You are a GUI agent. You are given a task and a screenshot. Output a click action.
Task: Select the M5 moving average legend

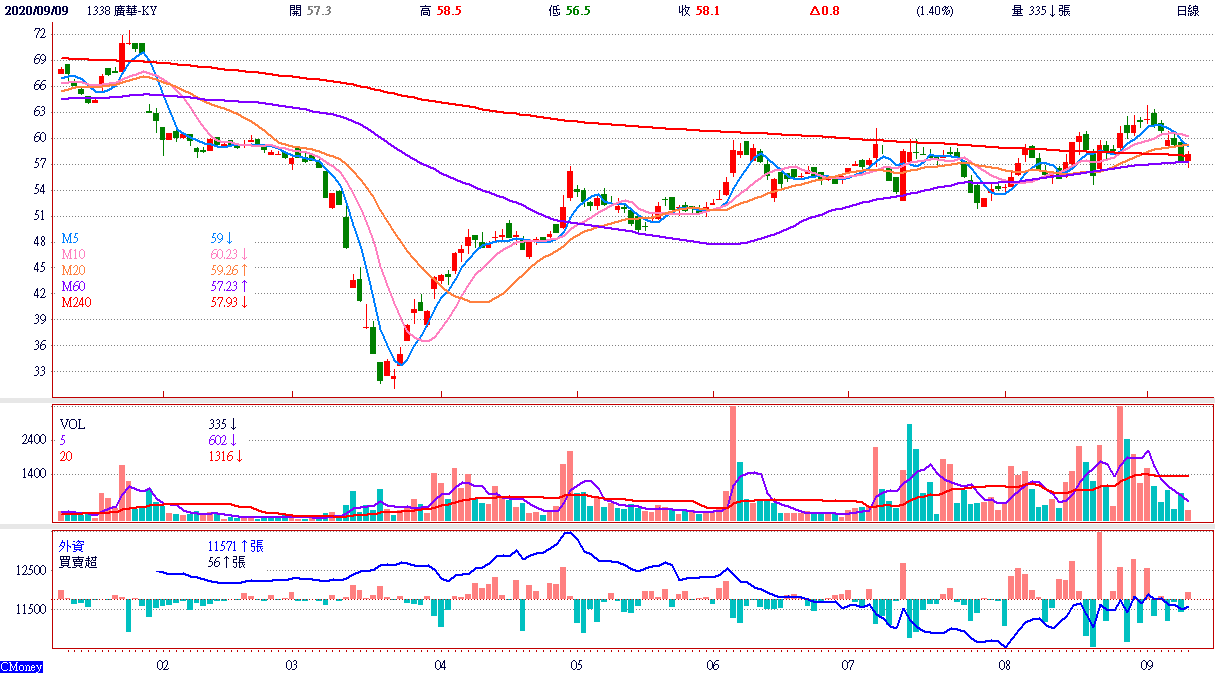coord(69,238)
